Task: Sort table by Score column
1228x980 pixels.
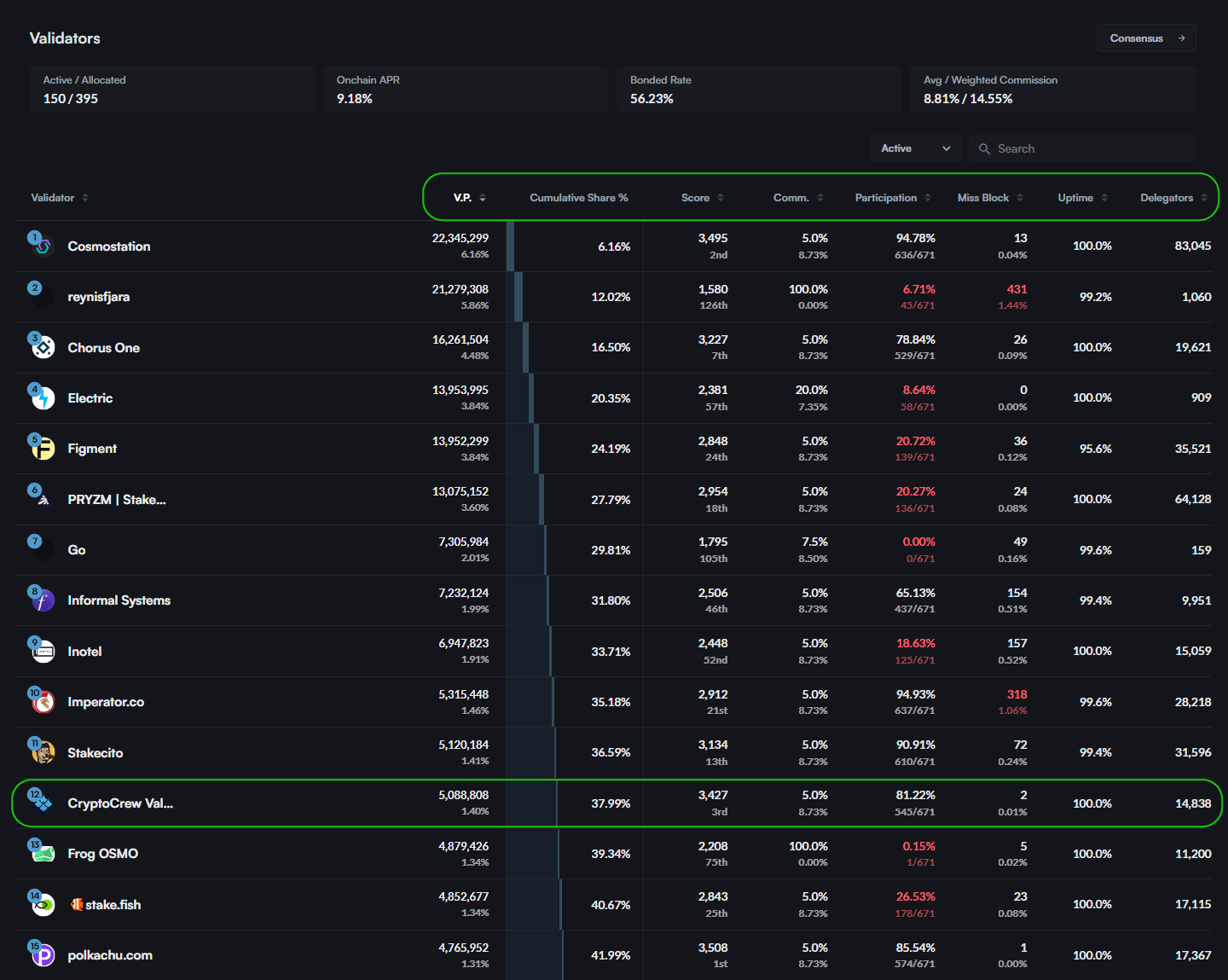Action: [x=703, y=198]
